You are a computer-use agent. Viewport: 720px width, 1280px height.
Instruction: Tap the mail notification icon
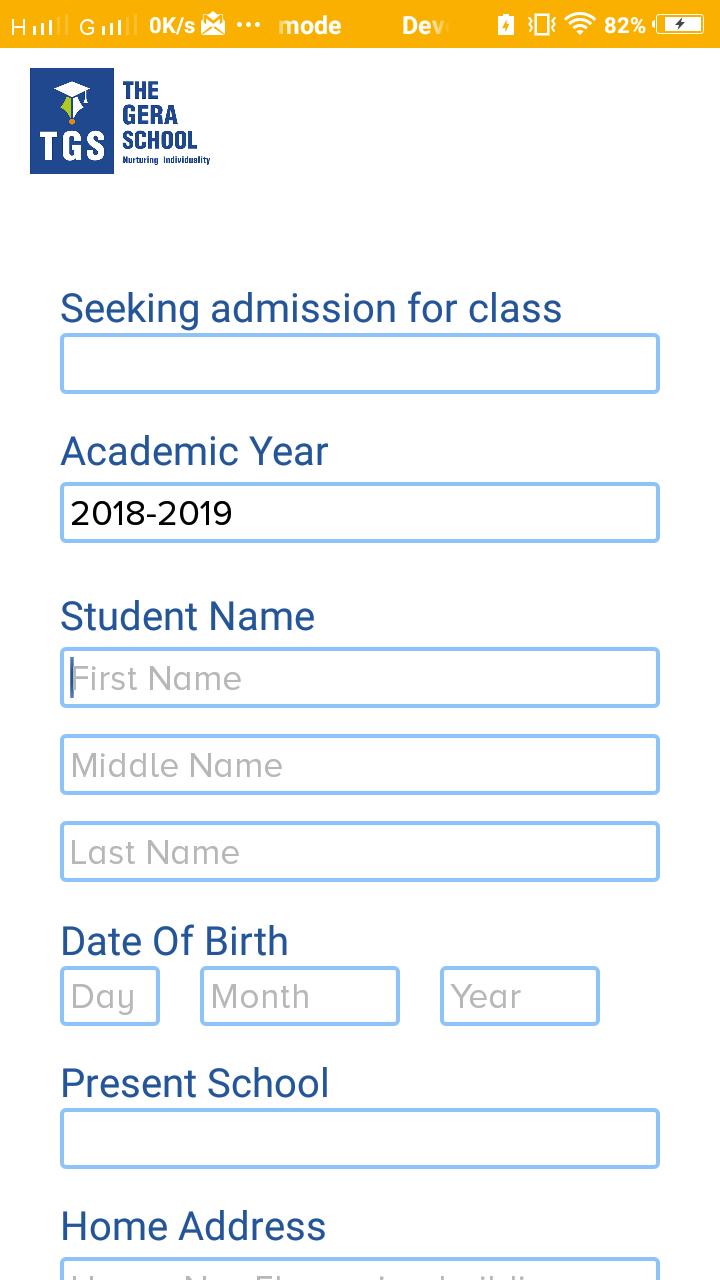(x=213, y=24)
